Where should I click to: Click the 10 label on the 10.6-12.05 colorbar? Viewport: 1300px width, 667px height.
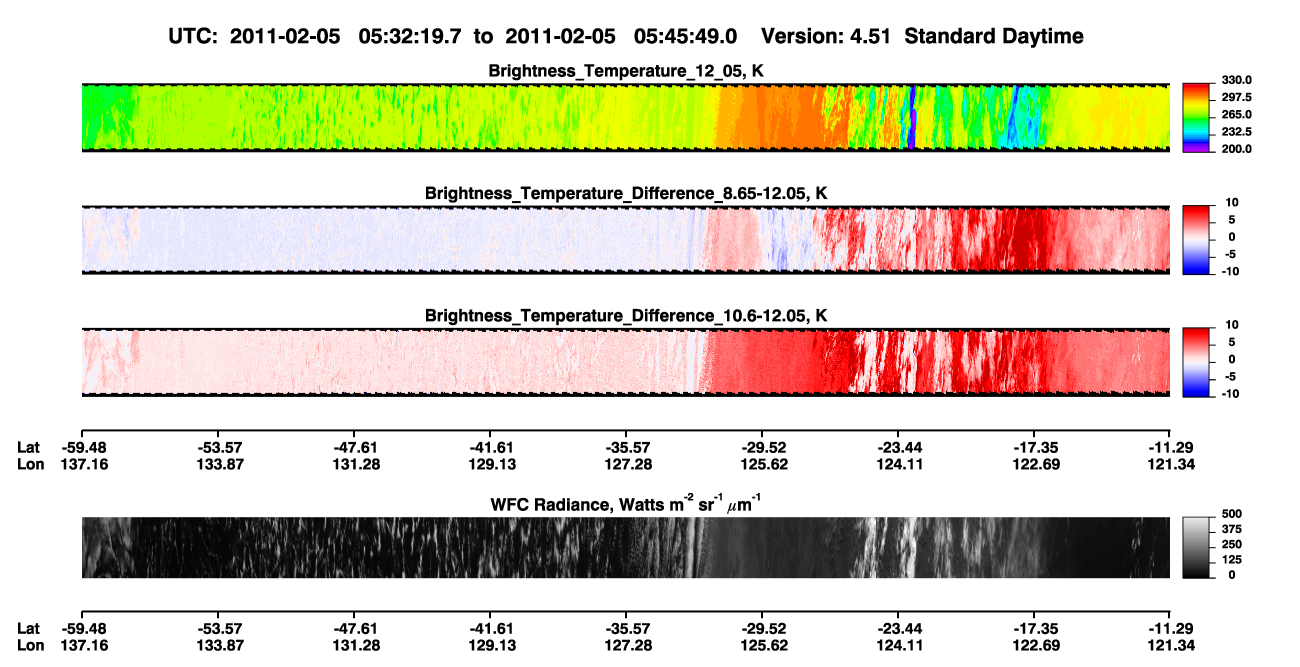[1233, 324]
